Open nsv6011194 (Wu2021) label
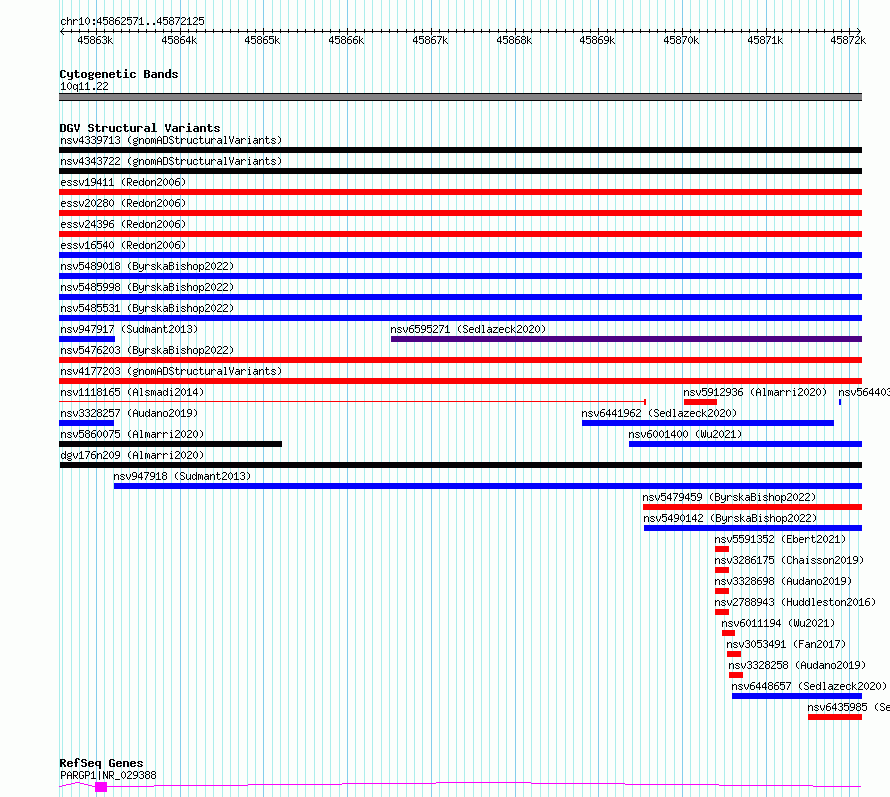This screenshot has height=797, width=890. coord(778,623)
